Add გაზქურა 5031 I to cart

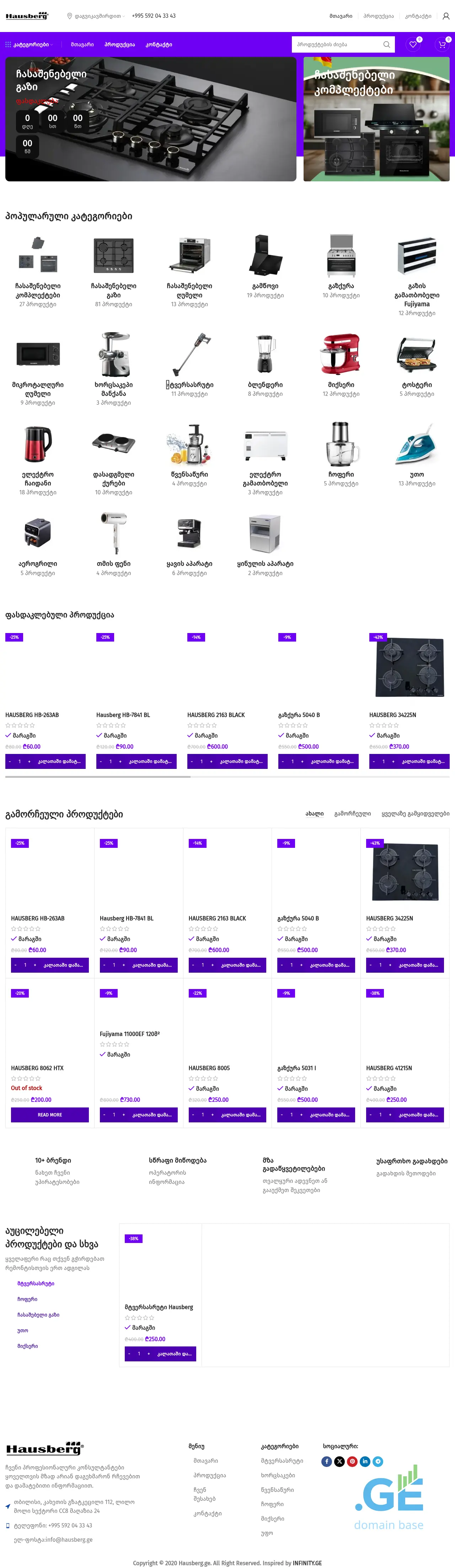[x=329, y=1115]
